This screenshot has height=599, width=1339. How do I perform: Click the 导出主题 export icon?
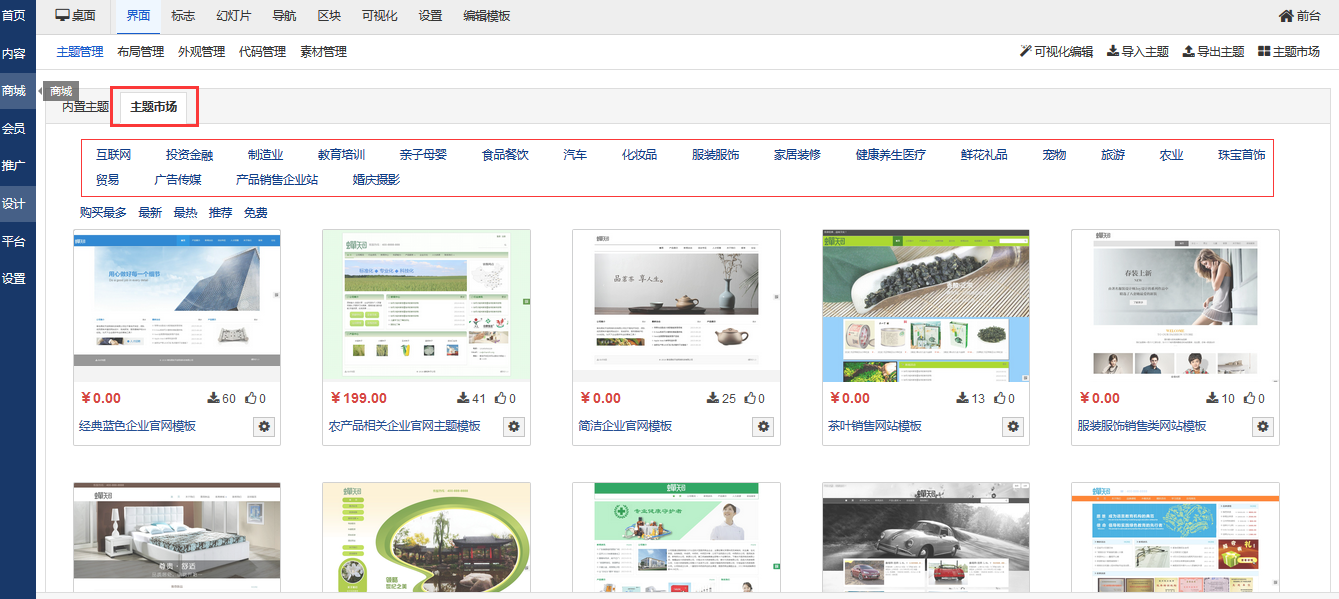tap(1188, 52)
